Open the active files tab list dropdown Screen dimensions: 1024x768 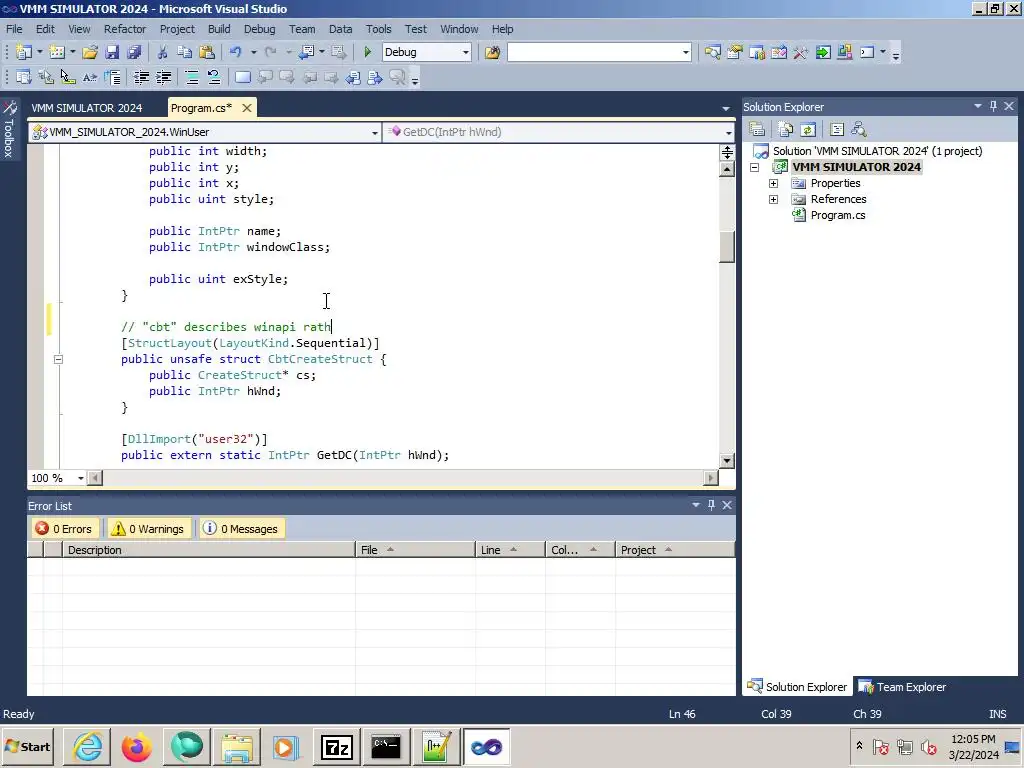pos(726,108)
